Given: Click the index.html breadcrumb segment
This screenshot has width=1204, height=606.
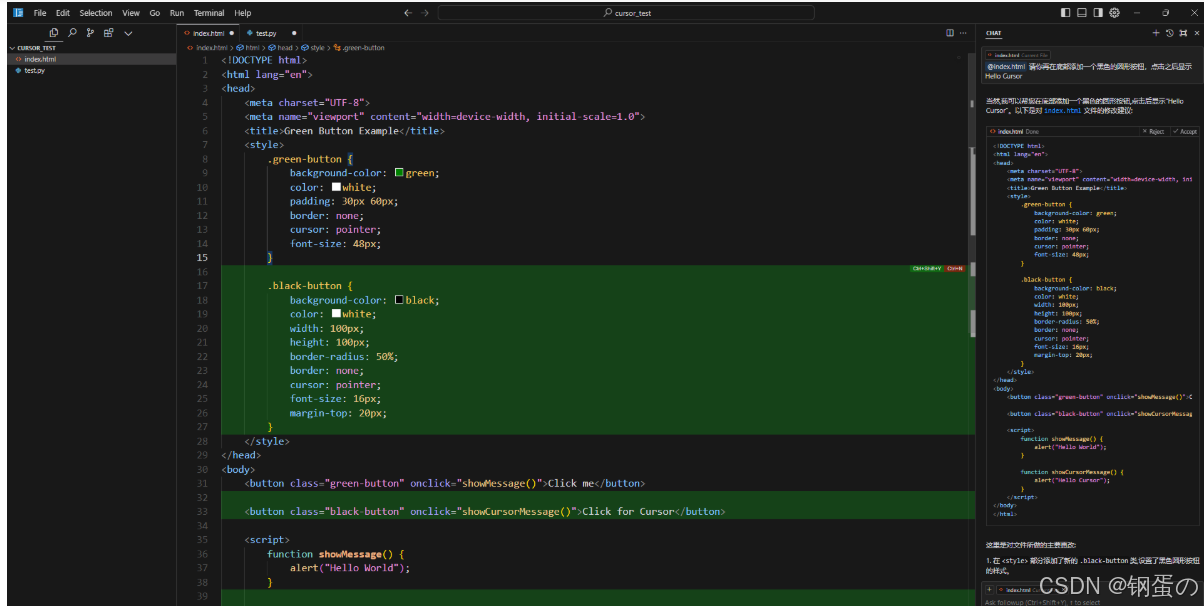Looking at the screenshot, I should [208, 47].
